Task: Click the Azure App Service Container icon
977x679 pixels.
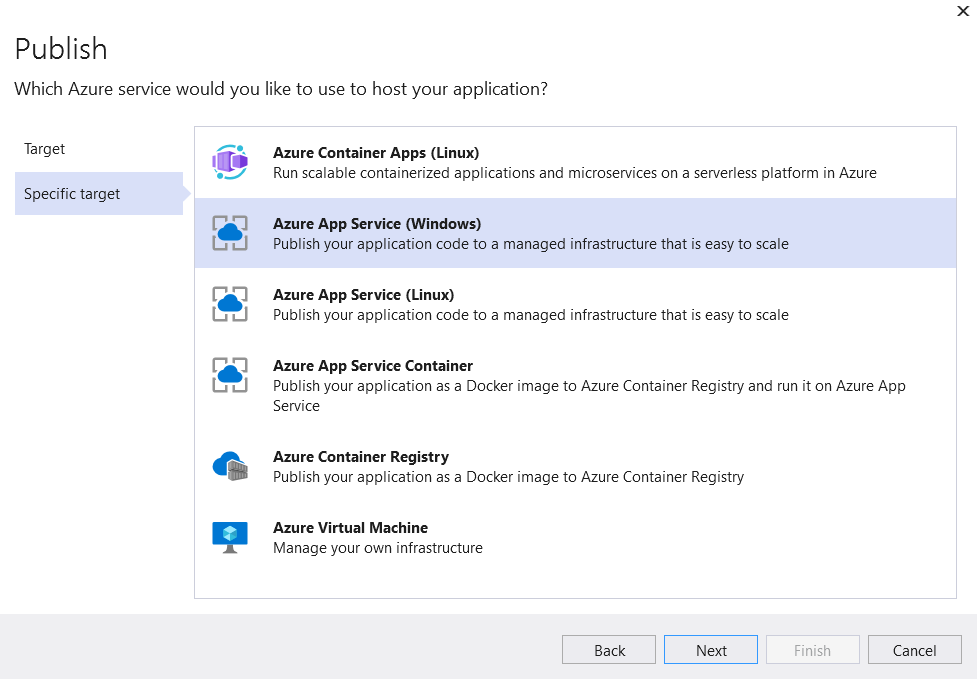Action: point(230,375)
